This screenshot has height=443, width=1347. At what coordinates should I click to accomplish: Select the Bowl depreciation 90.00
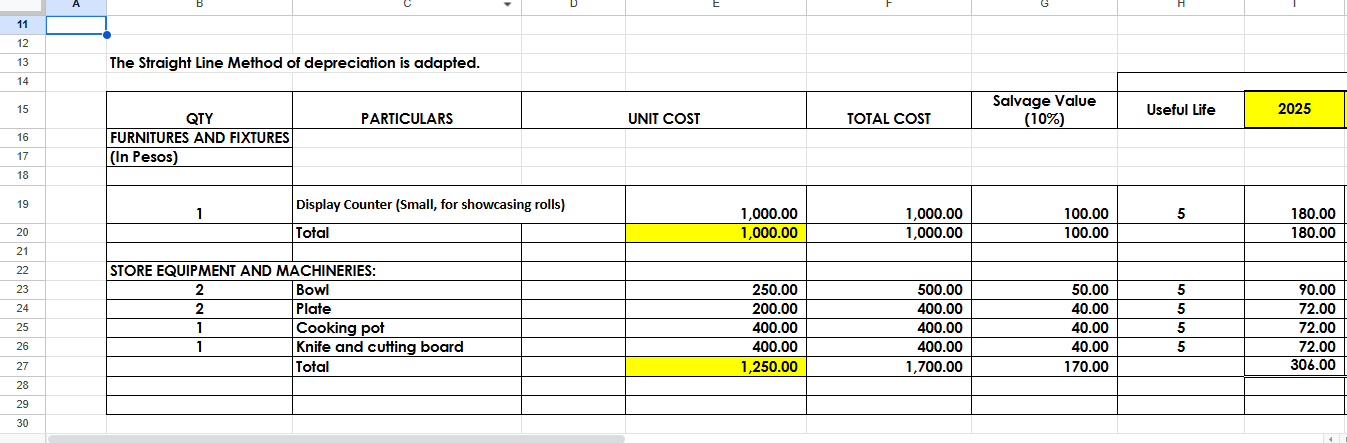click(1295, 290)
